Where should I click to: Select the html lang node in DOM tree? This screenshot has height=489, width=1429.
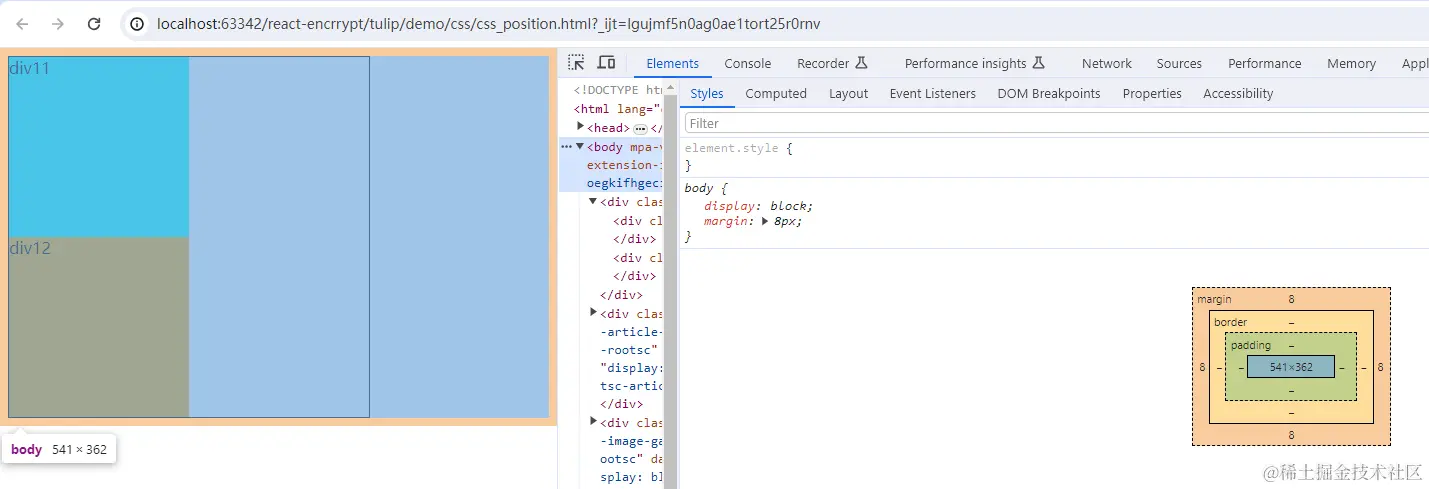pos(617,109)
